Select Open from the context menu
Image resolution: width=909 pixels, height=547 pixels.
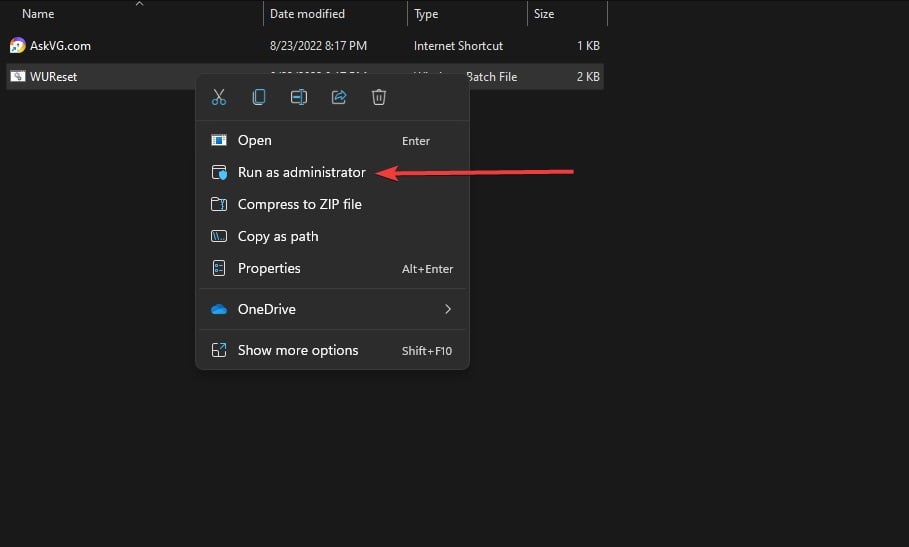[x=254, y=141]
